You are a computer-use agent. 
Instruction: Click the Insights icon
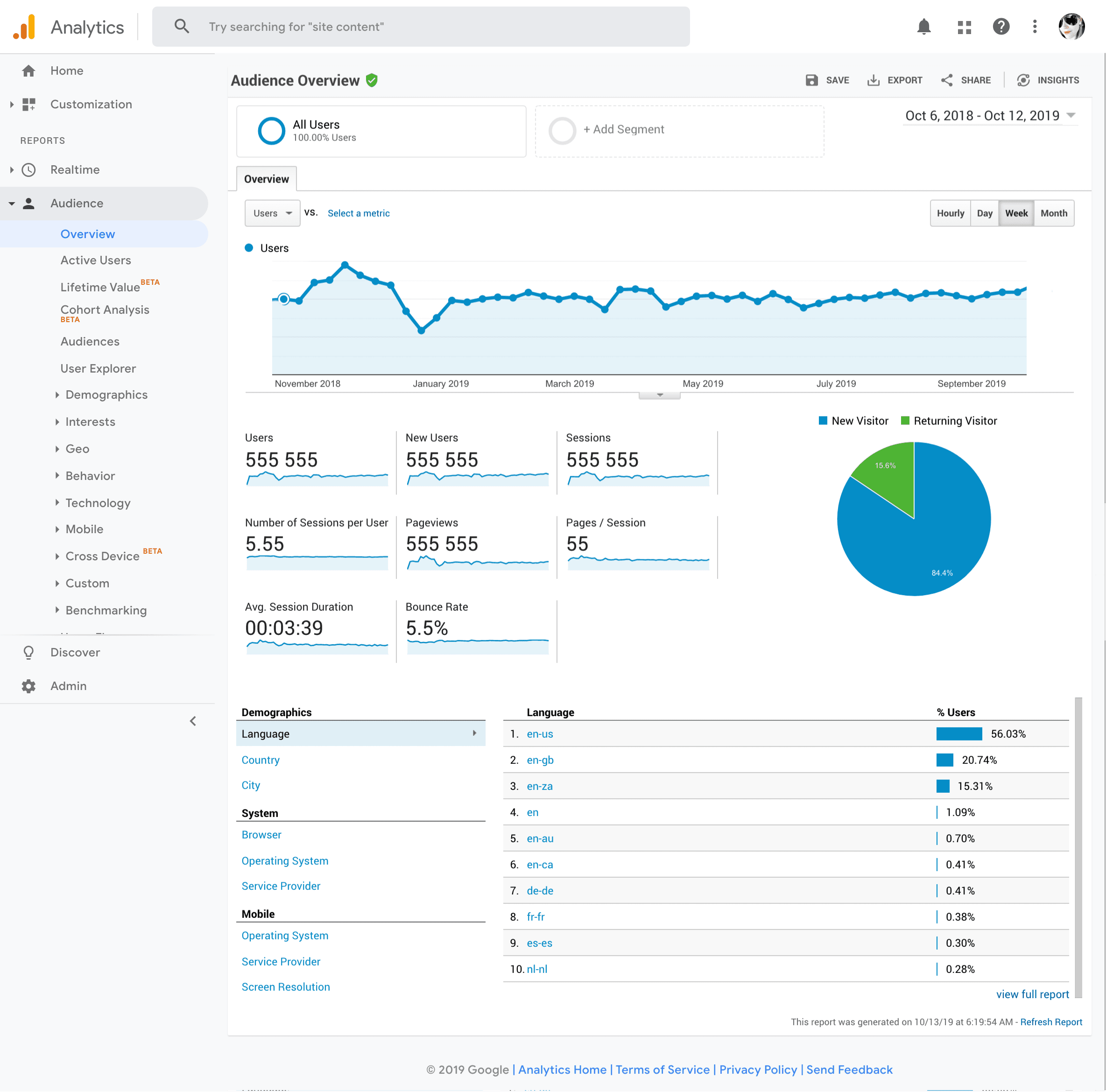[1023, 80]
